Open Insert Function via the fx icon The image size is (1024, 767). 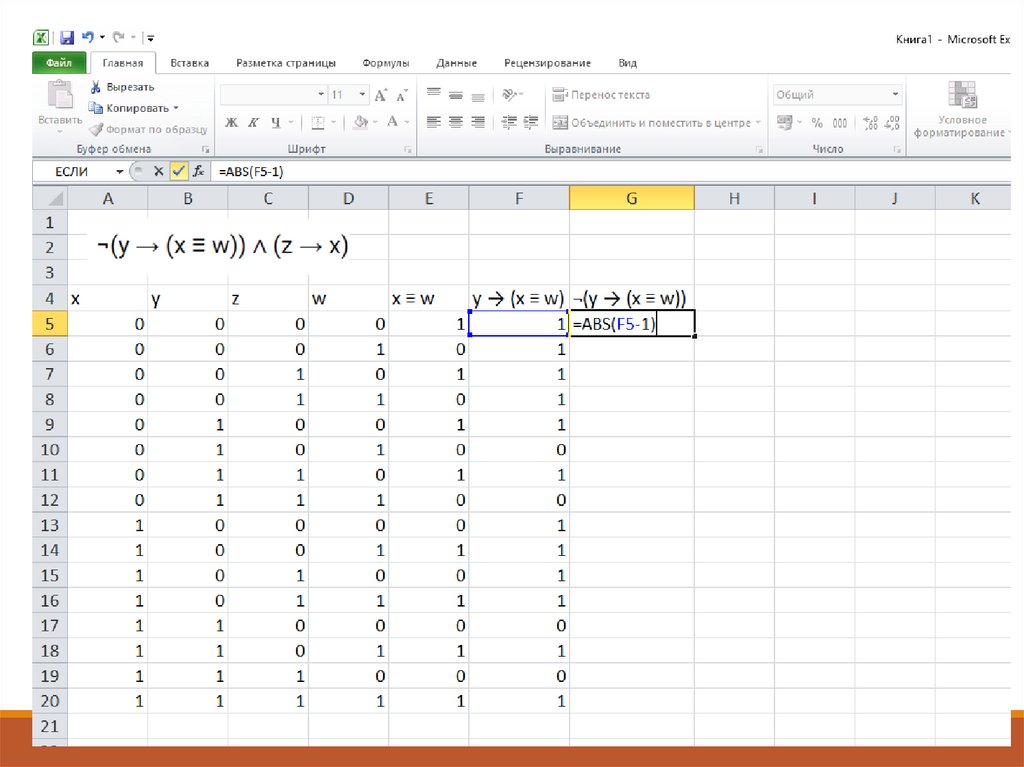(199, 172)
